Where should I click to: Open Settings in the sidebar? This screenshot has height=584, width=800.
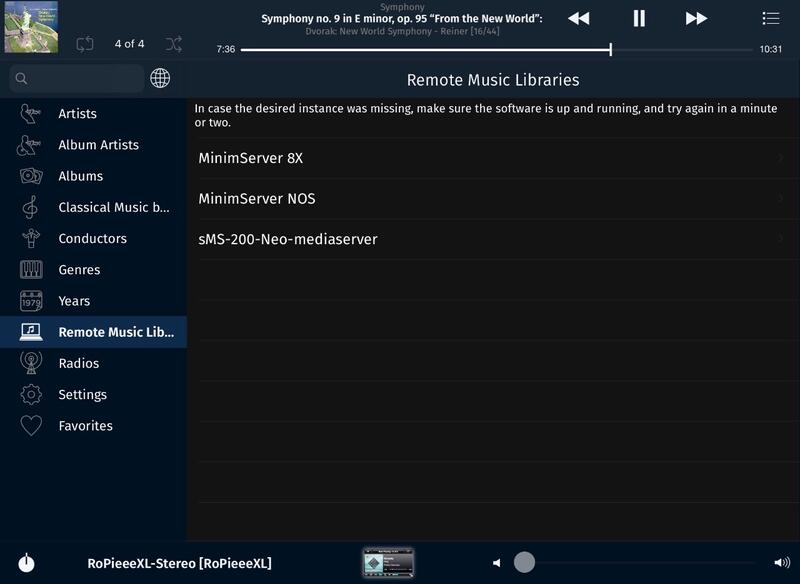point(82,394)
